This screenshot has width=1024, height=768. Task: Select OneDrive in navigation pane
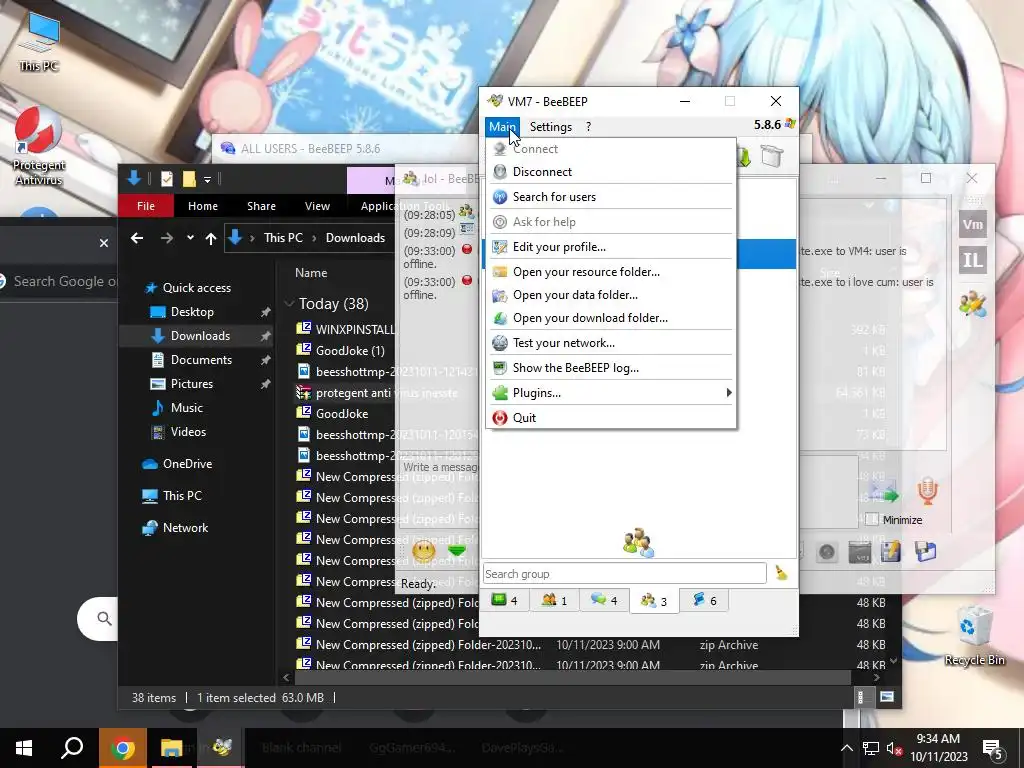pos(187,464)
